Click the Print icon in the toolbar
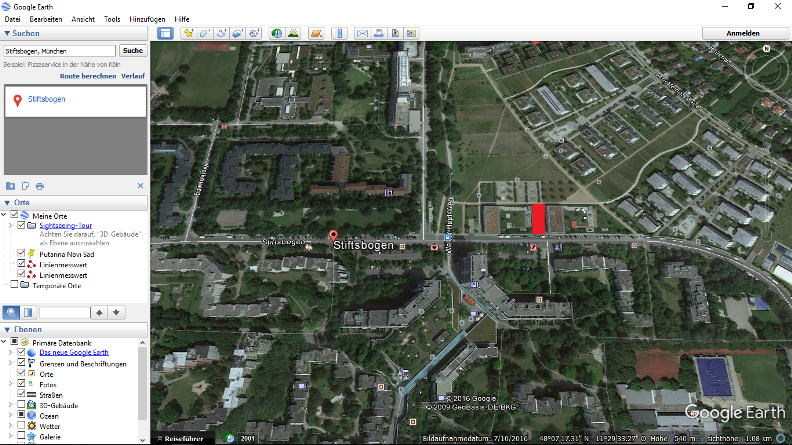Image resolution: width=792 pixels, height=445 pixels. coord(379,33)
